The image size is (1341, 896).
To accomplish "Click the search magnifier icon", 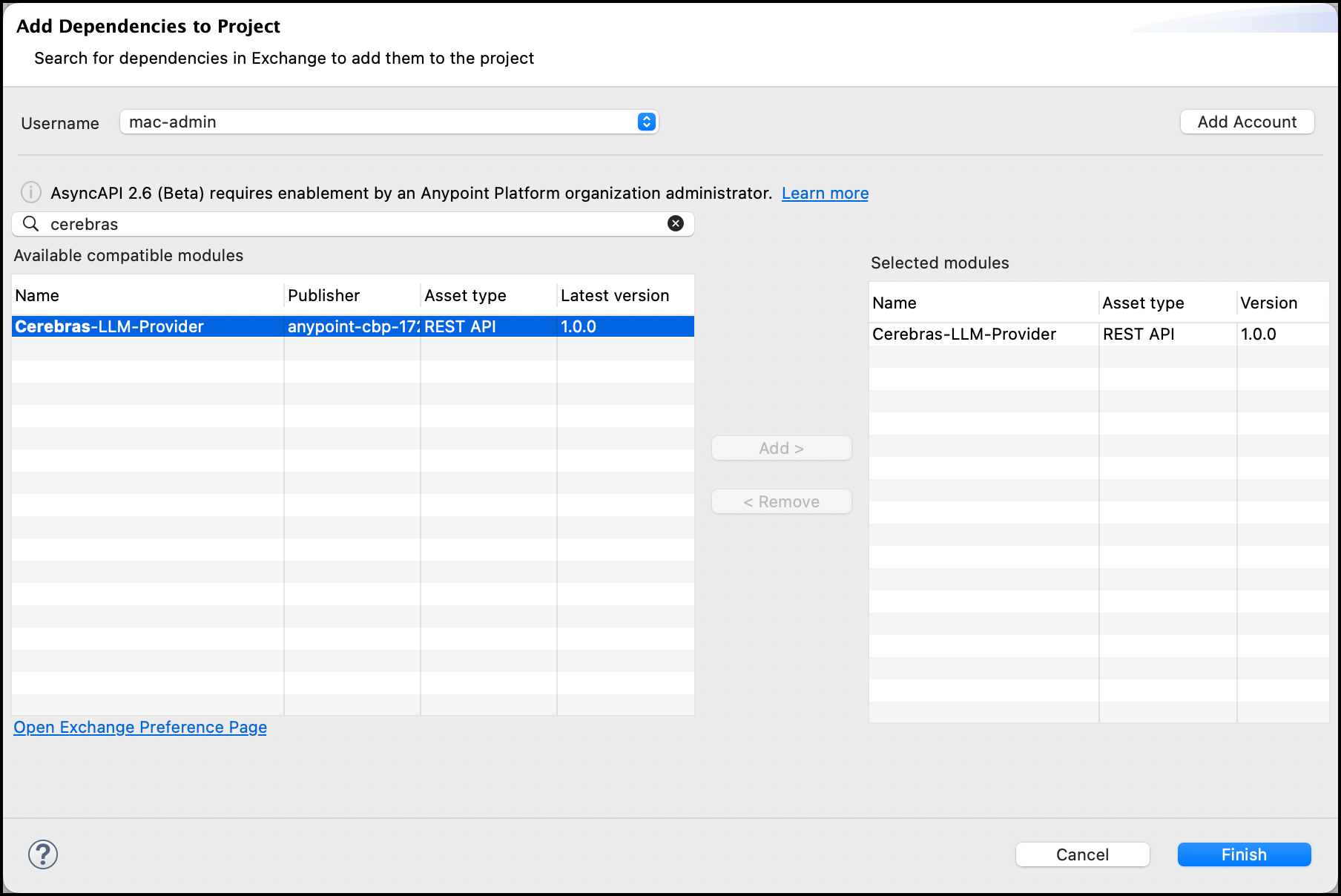I will (30, 223).
